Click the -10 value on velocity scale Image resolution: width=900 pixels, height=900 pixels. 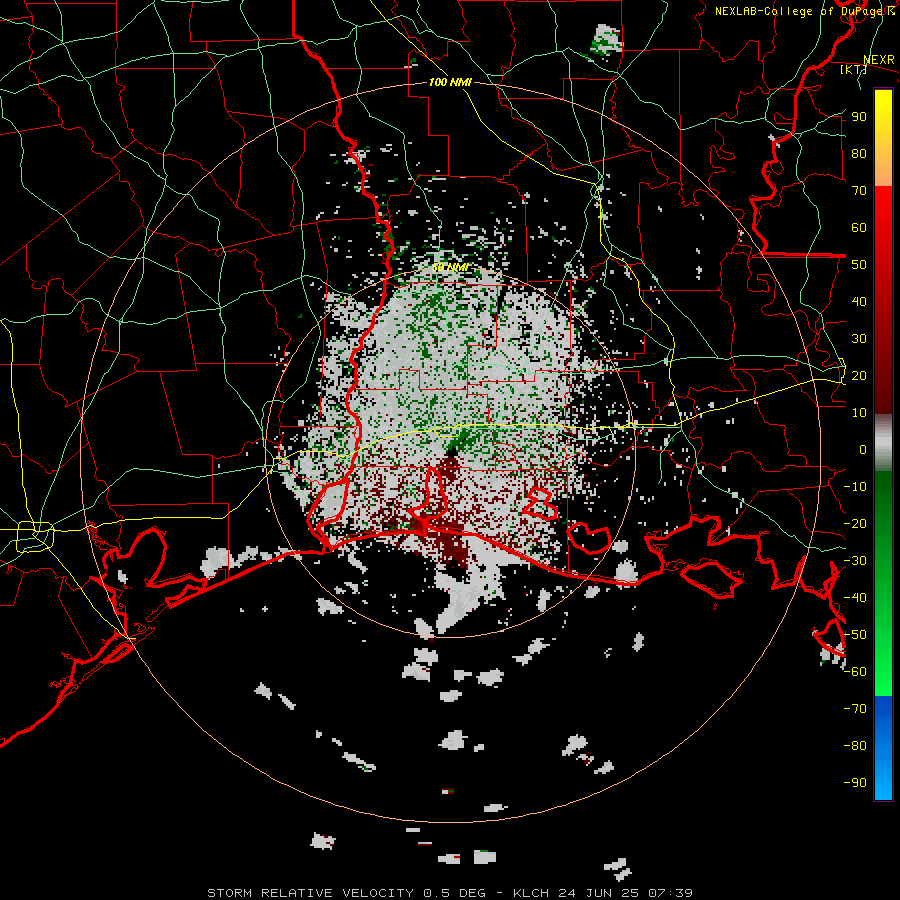pyautogui.click(x=855, y=487)
